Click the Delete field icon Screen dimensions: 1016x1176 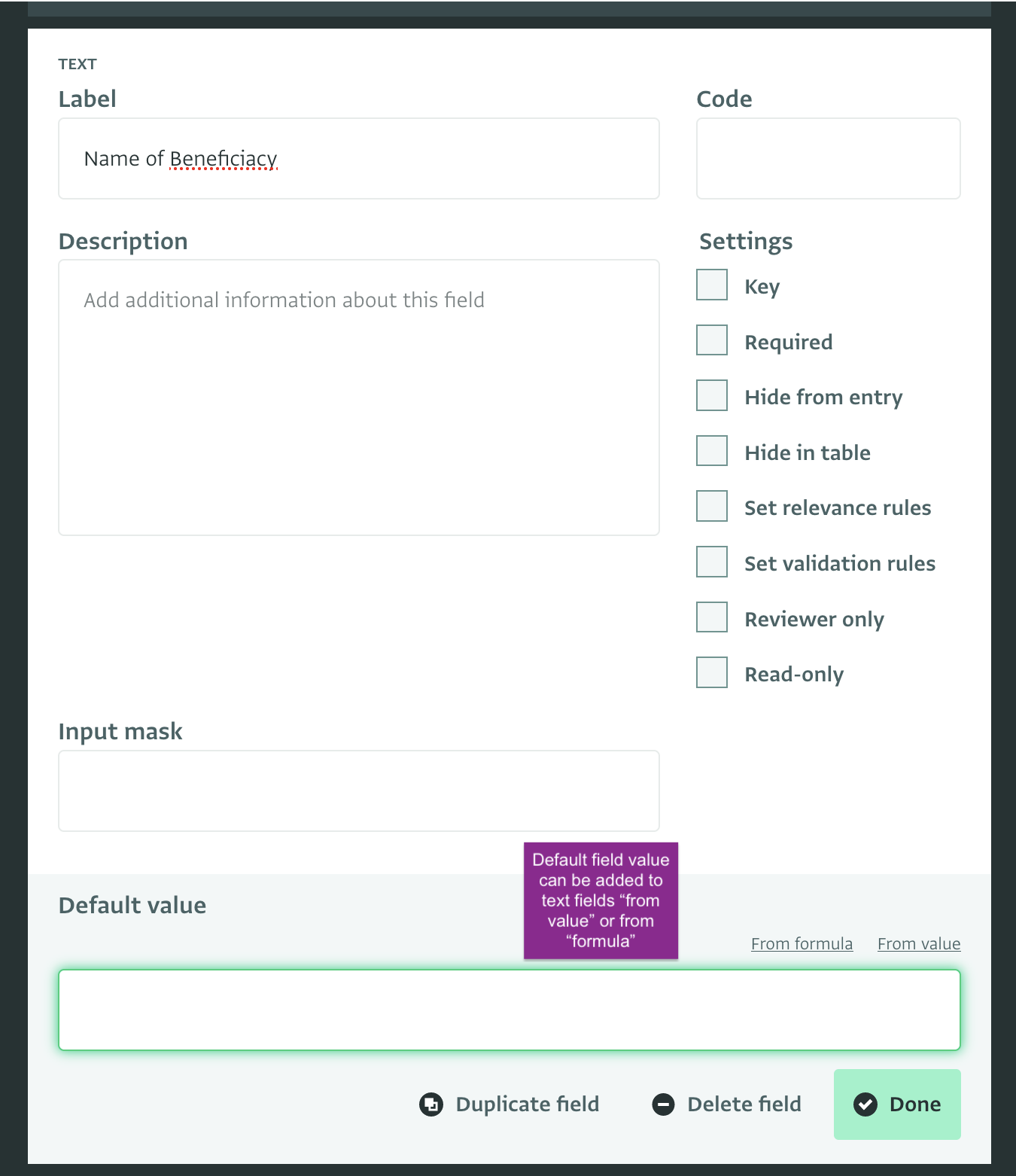tap(663, 1104)
